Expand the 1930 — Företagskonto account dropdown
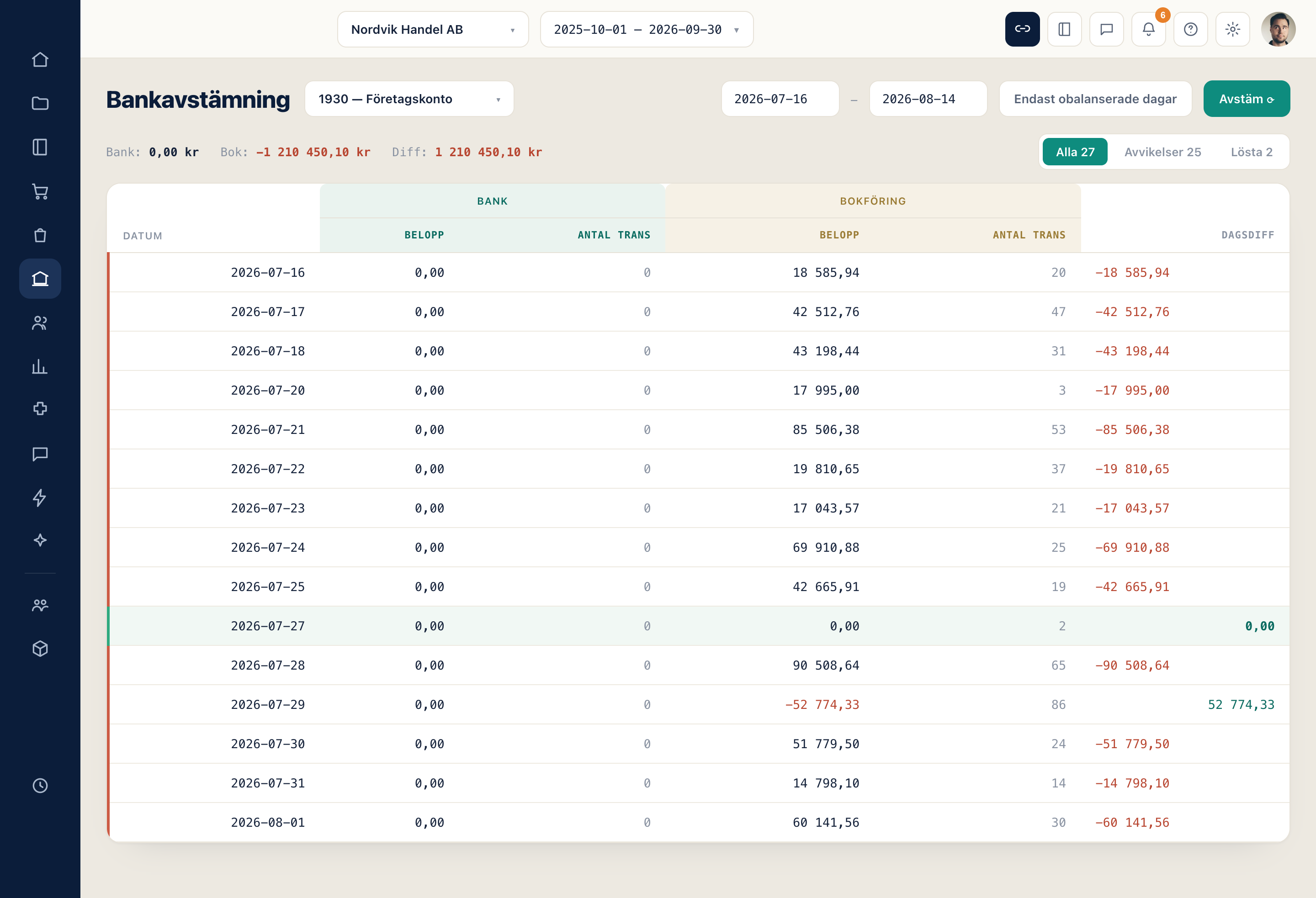Image resolution: width=1316 pixels, height=898 pixels. point(409,99)
